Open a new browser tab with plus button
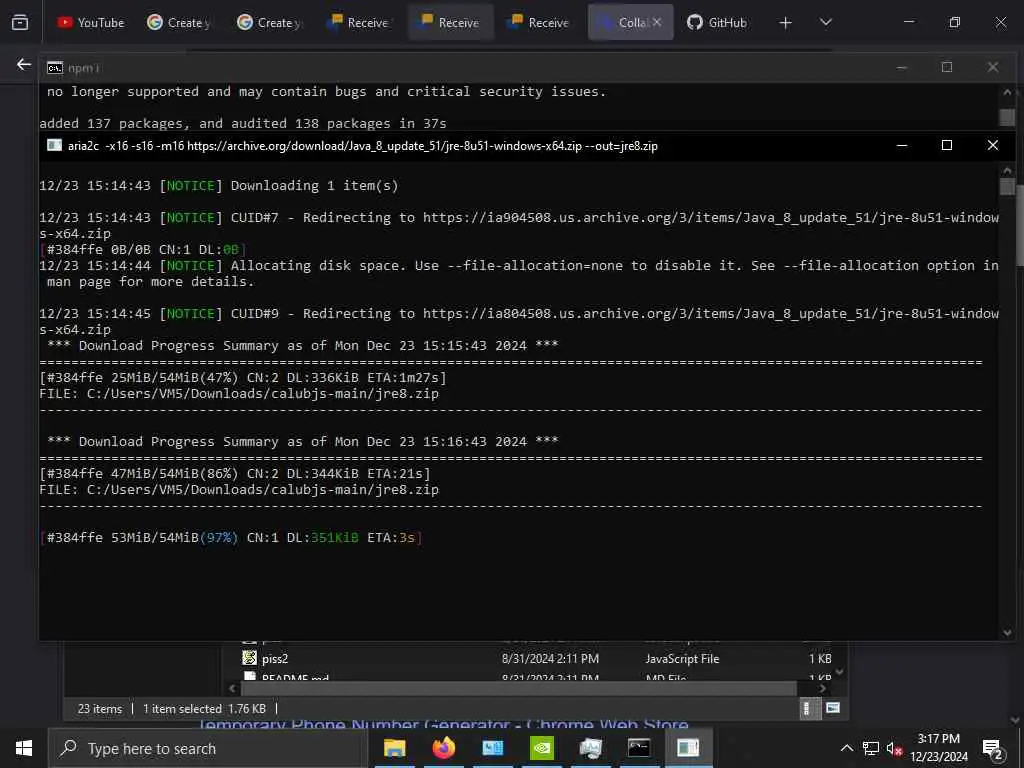Screen dimensions: 1024x768 [786, 23]
